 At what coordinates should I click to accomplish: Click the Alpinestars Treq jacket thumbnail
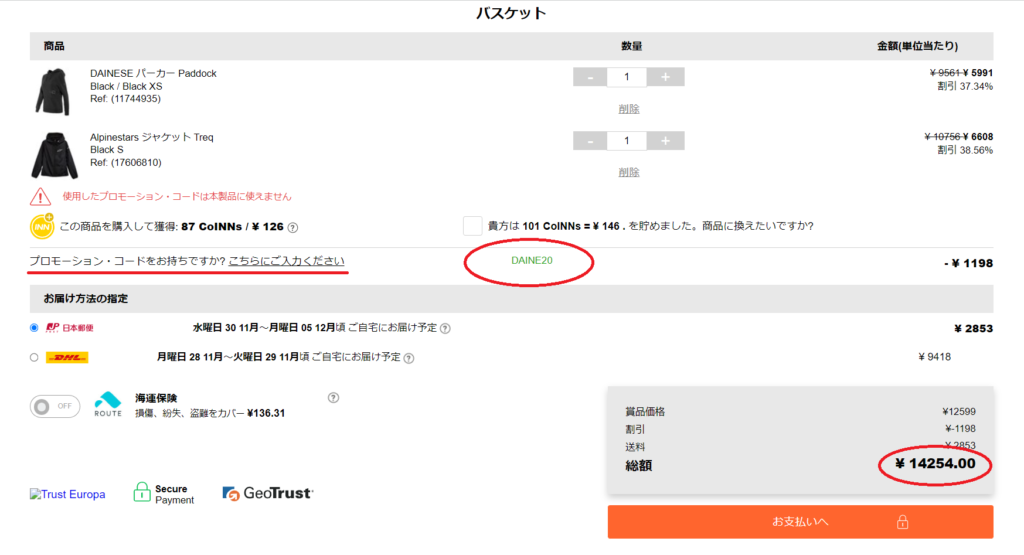(x=55, y=155)
